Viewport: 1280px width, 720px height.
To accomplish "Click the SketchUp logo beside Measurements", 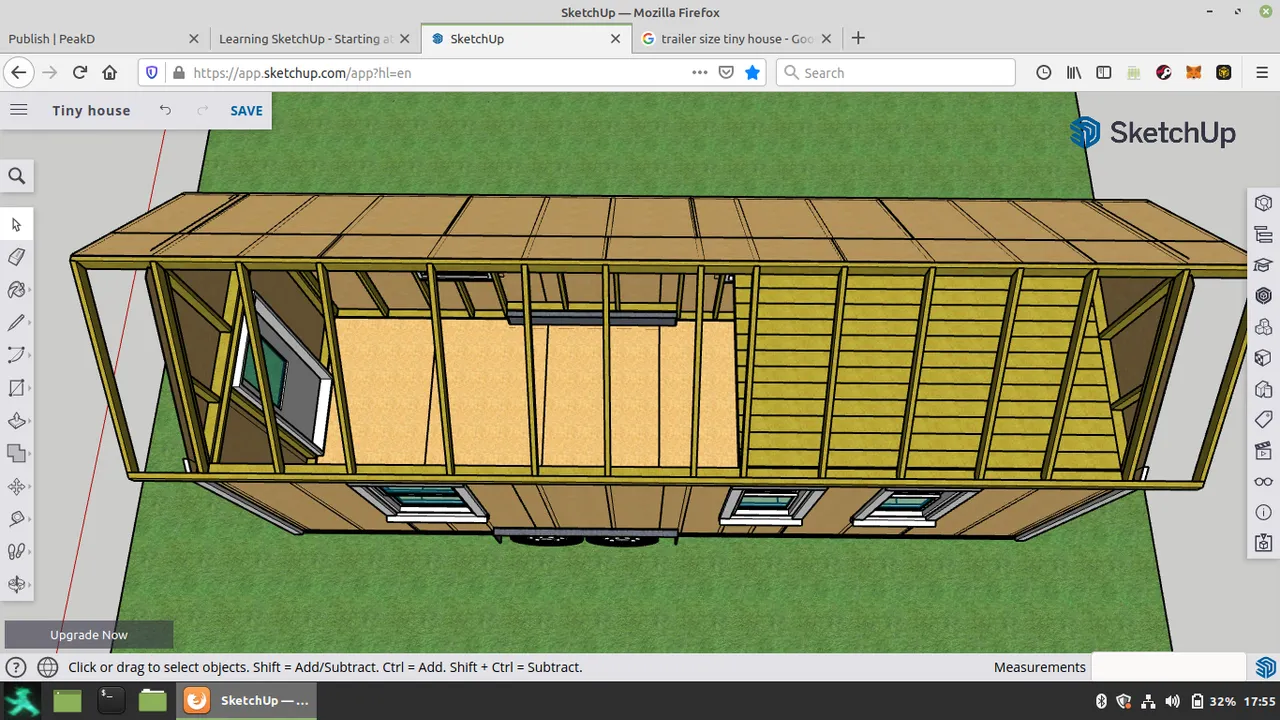I will tap(1265, 667).
